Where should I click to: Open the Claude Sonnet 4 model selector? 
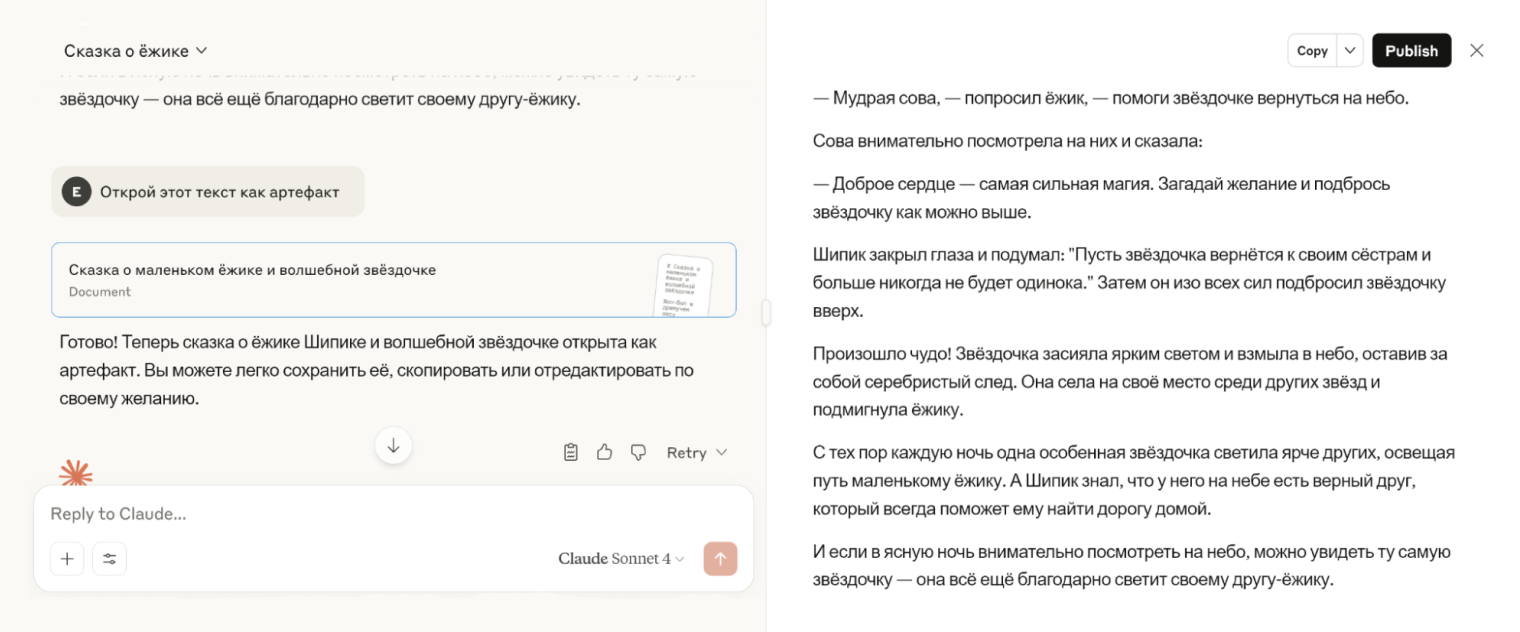tap(620, 558)
